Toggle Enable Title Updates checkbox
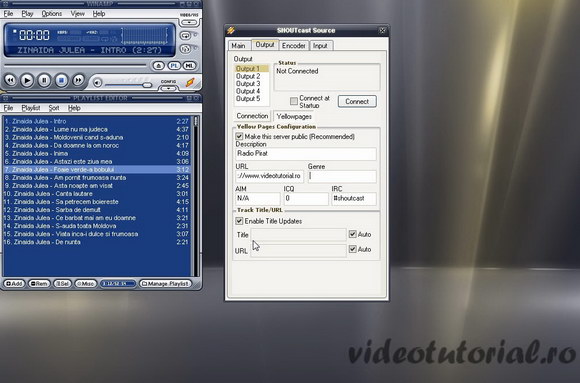 (239, 221)
